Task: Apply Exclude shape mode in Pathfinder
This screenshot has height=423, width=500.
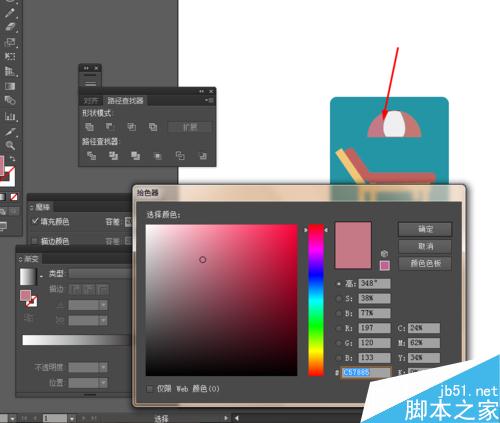Action: pyautogui.click(x=153, y=127)
